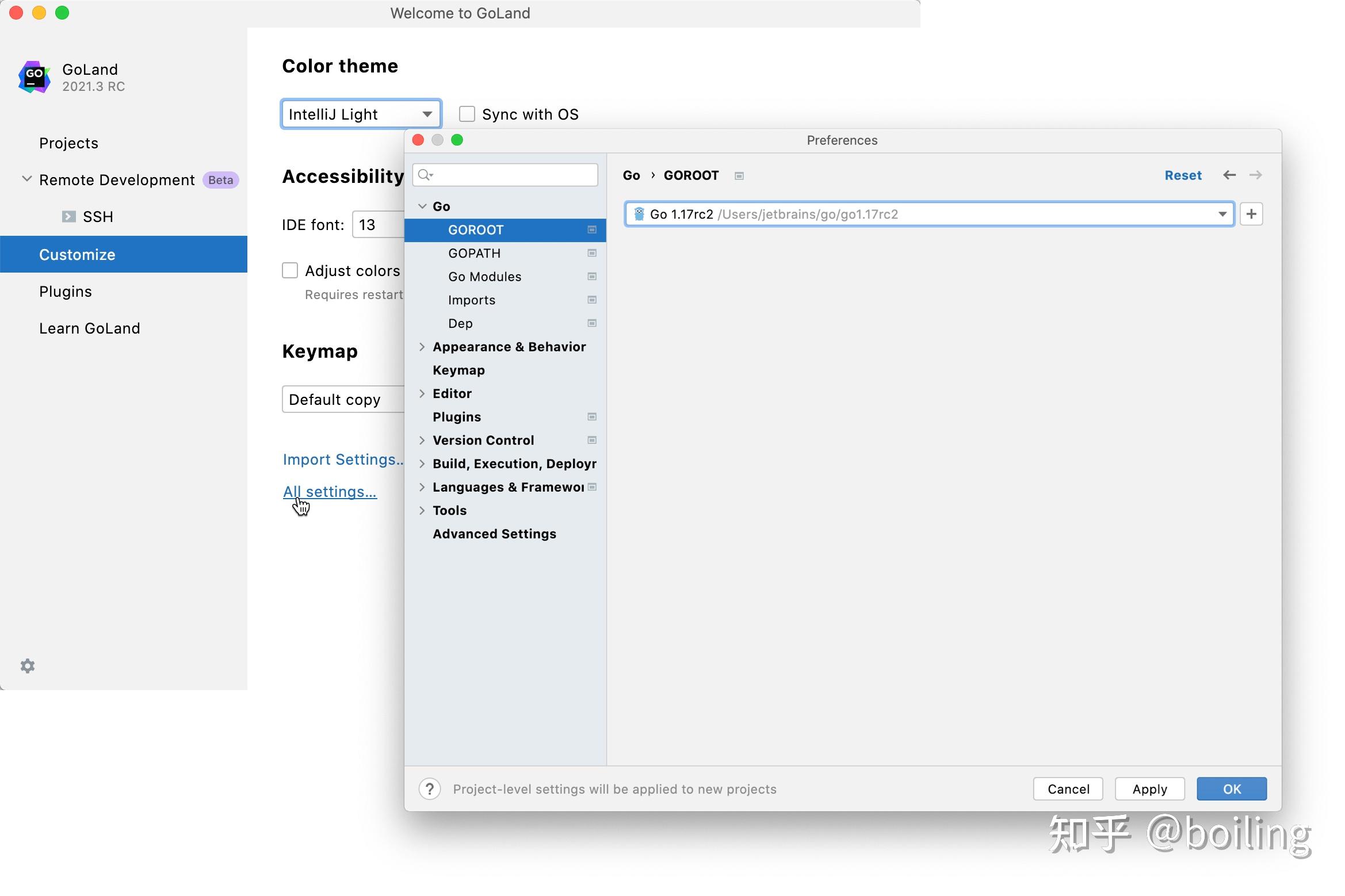Viewport: 1345px width, 896px height.
Task: Click the plus icon to add GOROOT SDK
Action: coord(1251,214)
